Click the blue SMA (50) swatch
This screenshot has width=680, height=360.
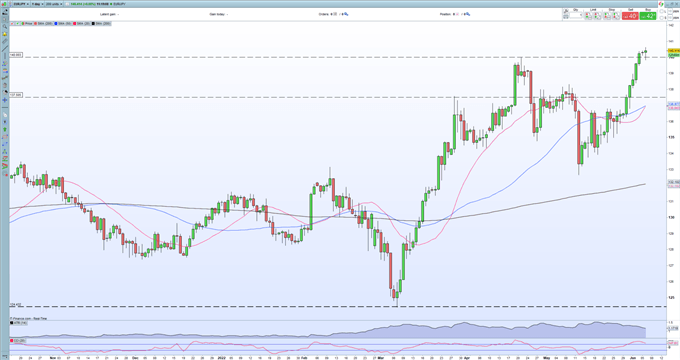[56, 23]
